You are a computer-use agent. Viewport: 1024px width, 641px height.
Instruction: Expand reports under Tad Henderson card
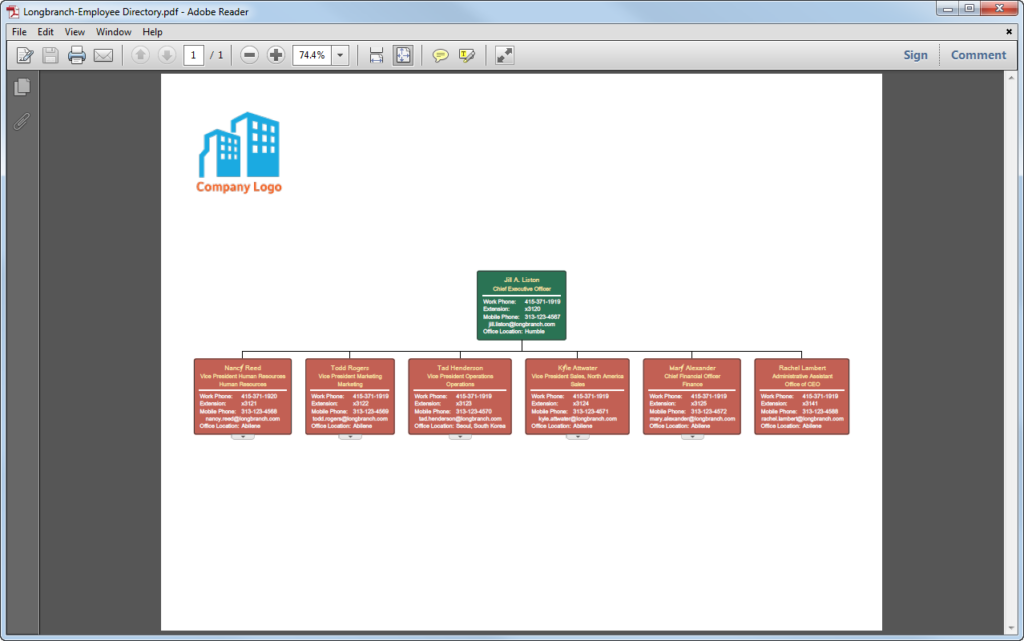click(460, 437)
